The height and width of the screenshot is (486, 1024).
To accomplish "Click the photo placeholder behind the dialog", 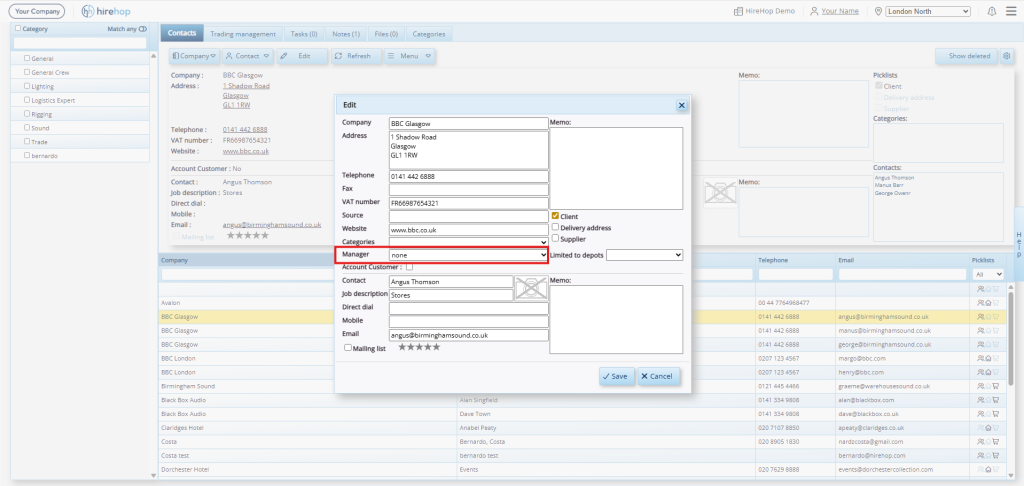I will (720, 192).
